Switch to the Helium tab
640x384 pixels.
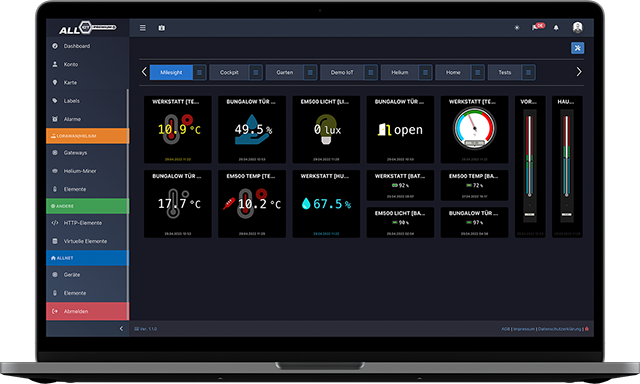400,73
